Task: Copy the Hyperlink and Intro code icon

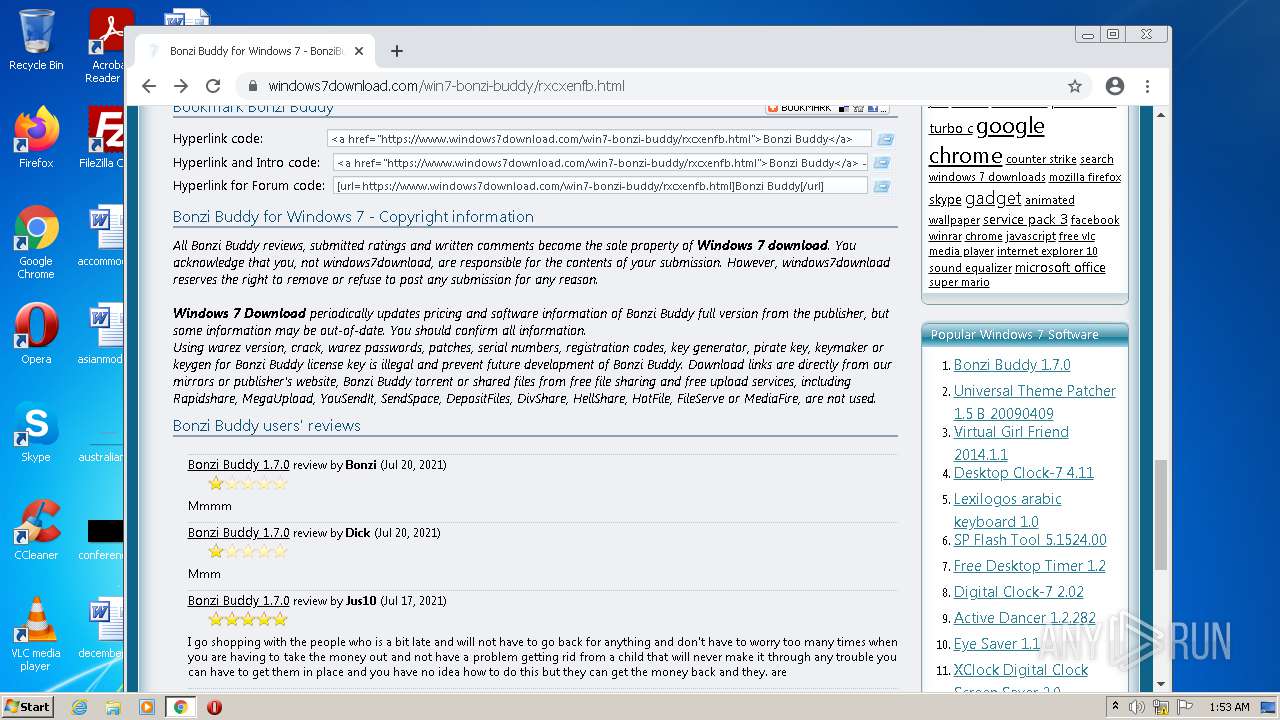Action: point(882,162)
